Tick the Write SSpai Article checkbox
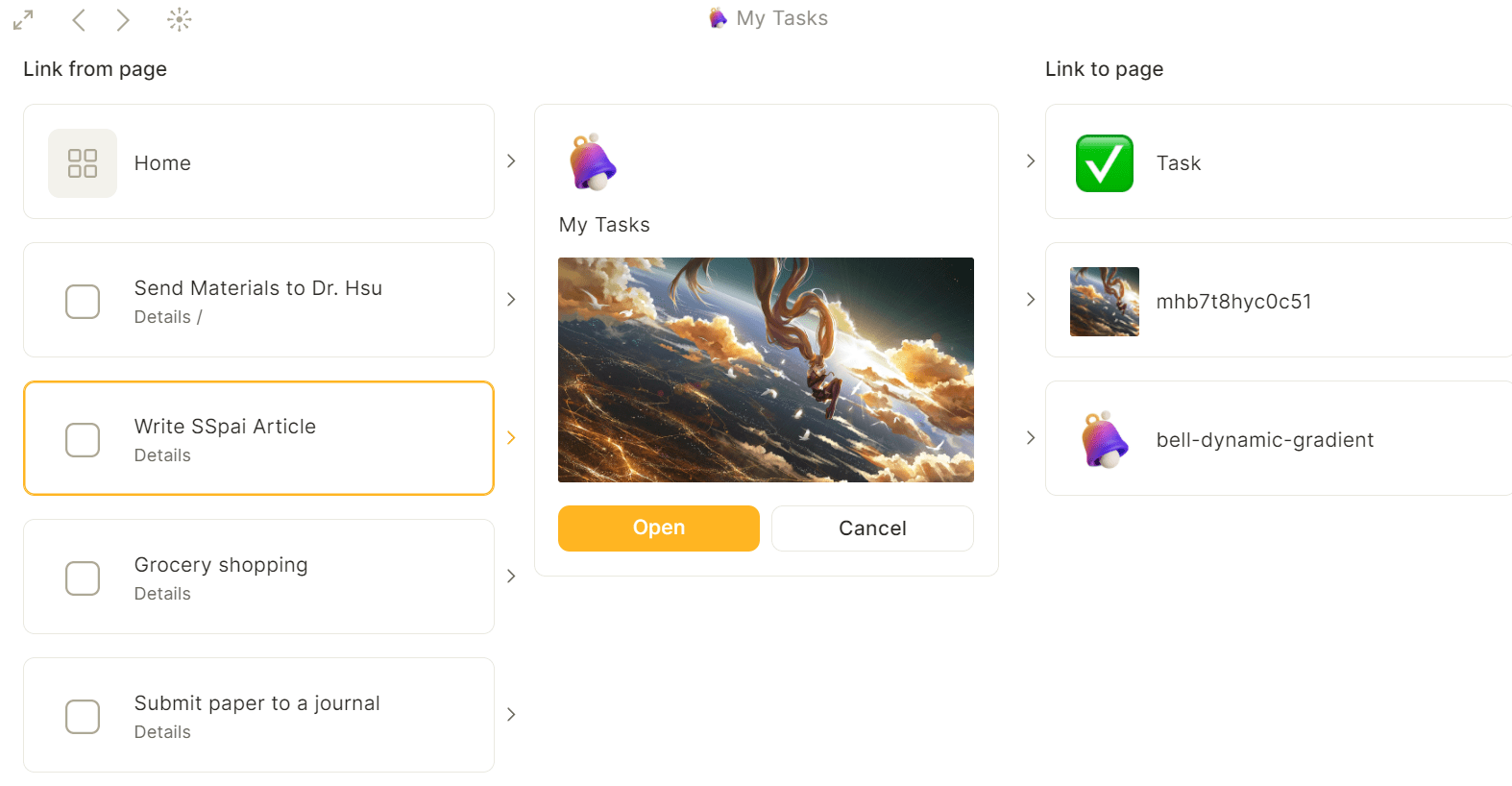Viewport: 1512px width, 786px height. tap(83, 440)
